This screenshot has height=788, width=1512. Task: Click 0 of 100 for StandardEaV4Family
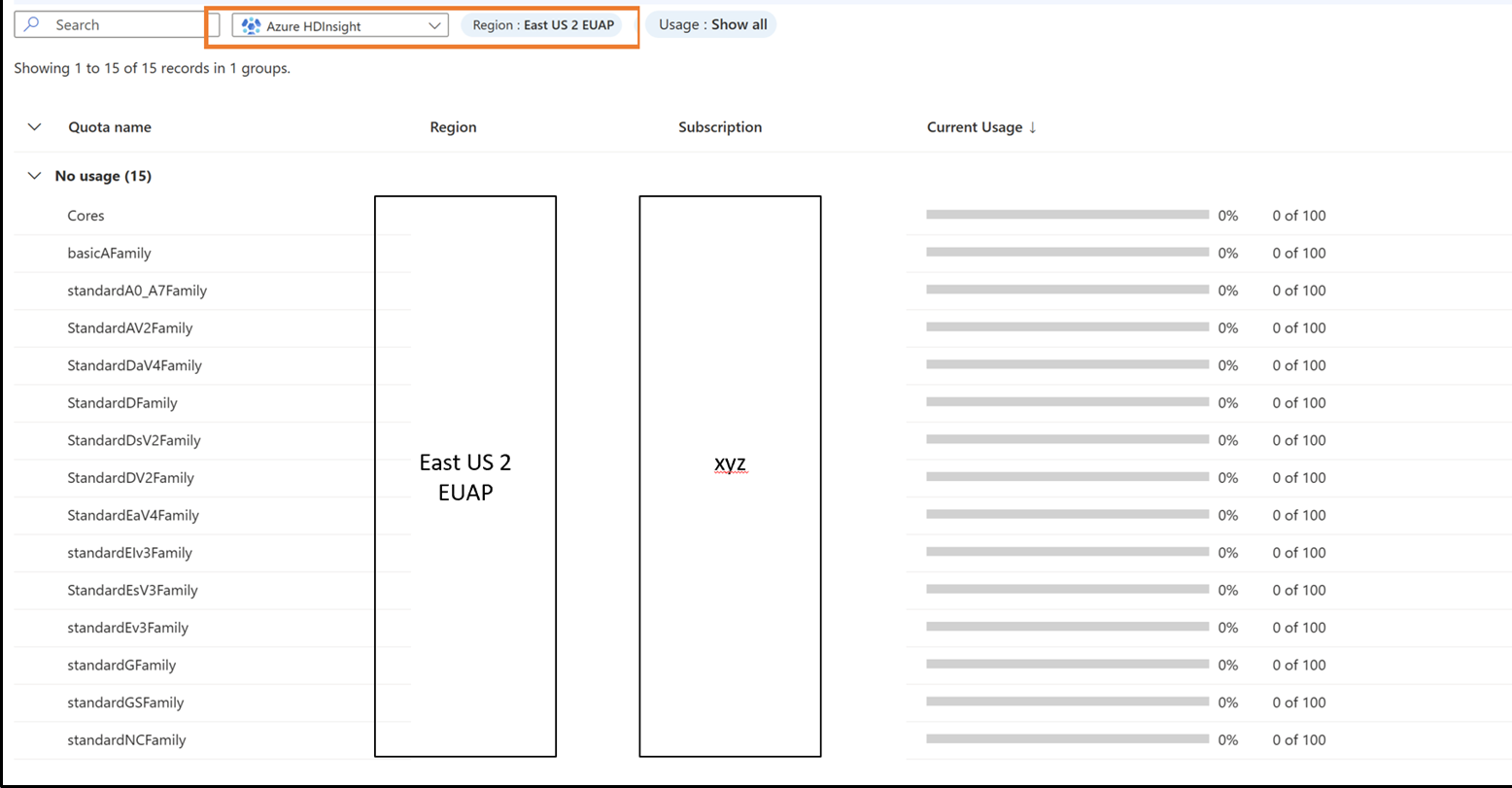[x=1298, y=515]
